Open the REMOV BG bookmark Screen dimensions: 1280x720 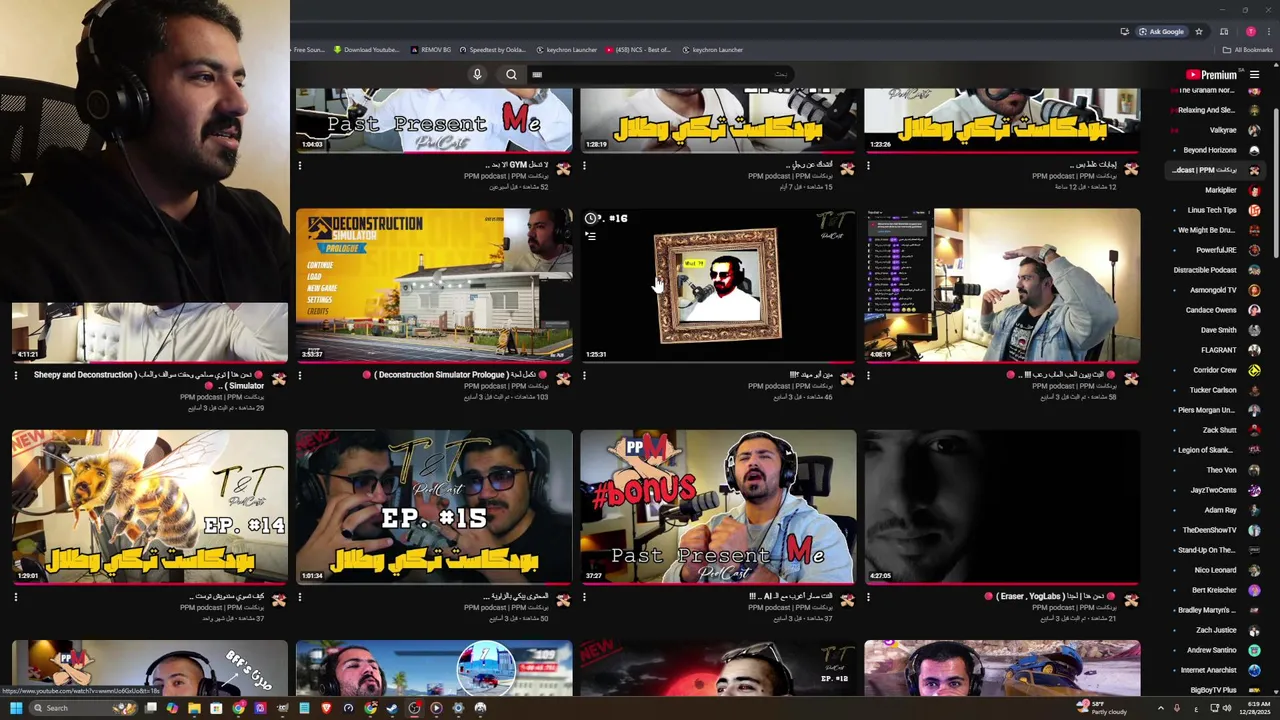[x=430, y=50]
